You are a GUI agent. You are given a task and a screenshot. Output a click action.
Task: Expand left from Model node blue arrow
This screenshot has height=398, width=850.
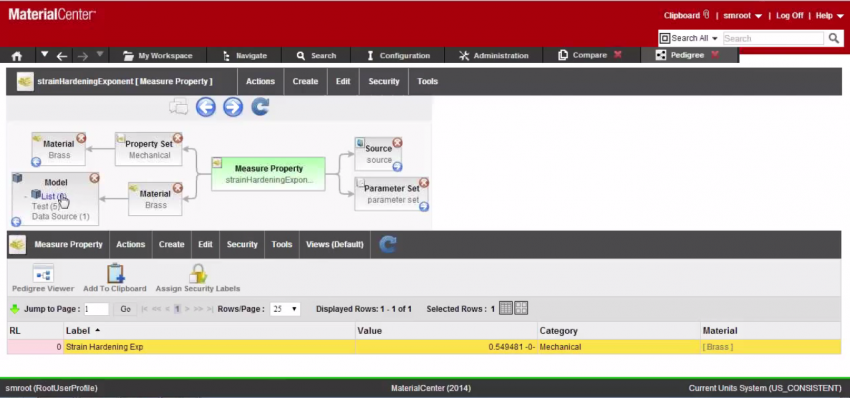pos(16,222)
